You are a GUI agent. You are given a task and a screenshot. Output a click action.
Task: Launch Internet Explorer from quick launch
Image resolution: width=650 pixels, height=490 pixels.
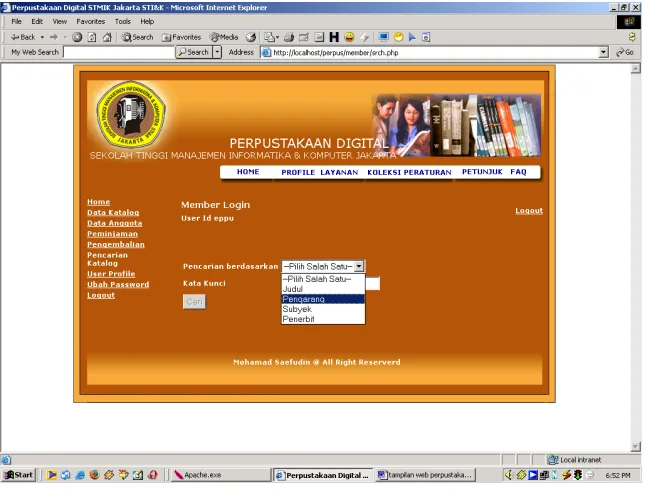click(80, 475)
